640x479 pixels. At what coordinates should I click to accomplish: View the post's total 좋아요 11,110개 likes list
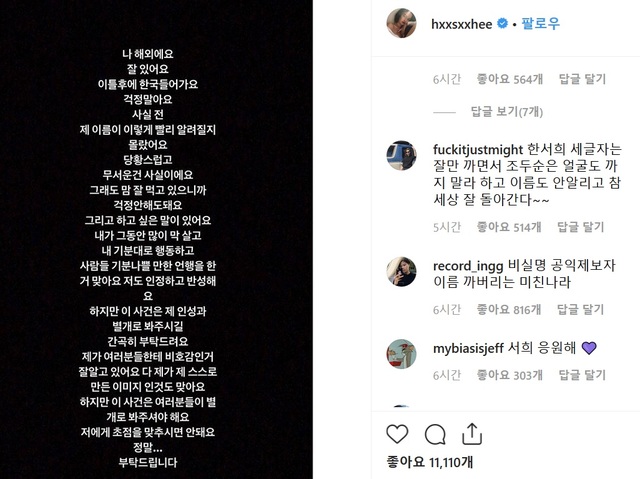click(x=429, y=462)
